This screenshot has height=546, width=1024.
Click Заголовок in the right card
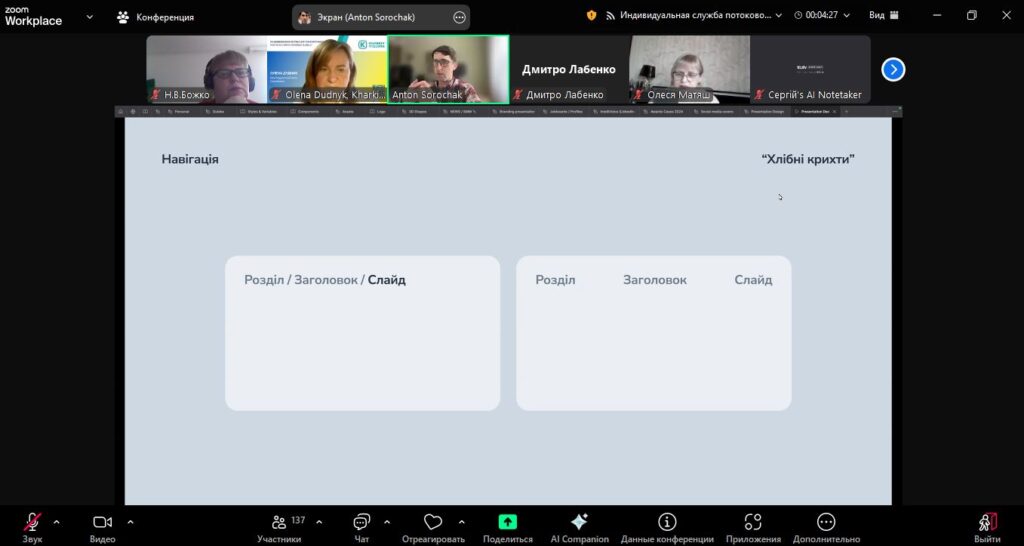[x=654, y=280]
